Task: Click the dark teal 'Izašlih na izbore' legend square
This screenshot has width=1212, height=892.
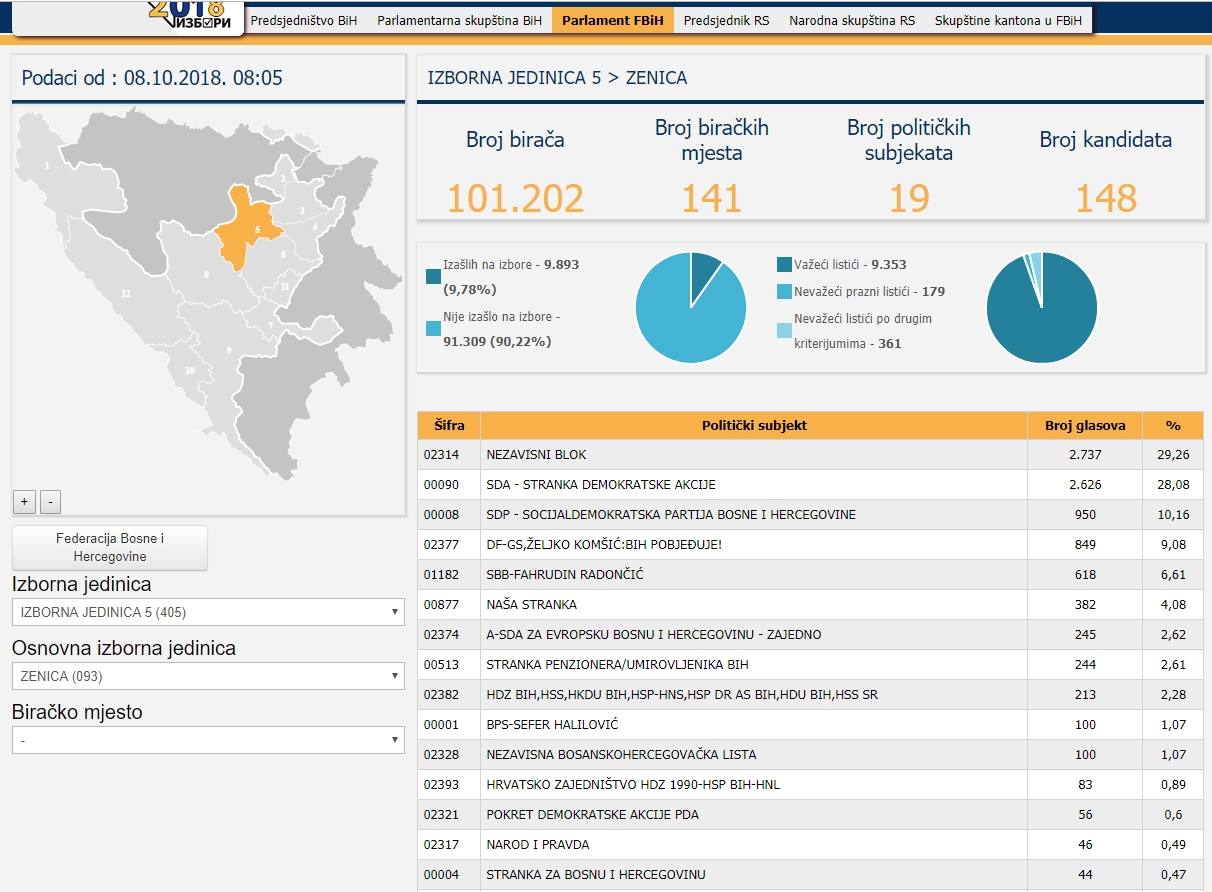Action: click(433, 277)
